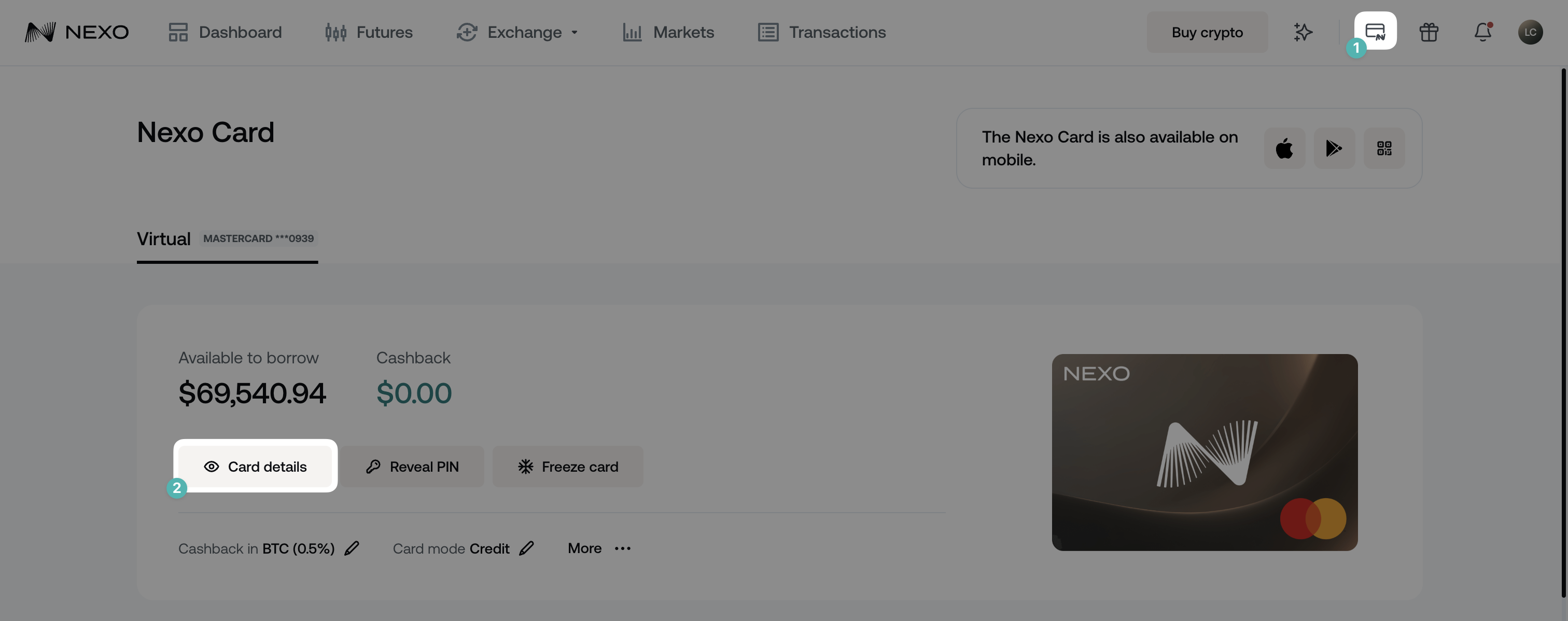This screenshot has width=1568, height=621.
Task: Open the rewards gift icon
Action: [1429, 32]
